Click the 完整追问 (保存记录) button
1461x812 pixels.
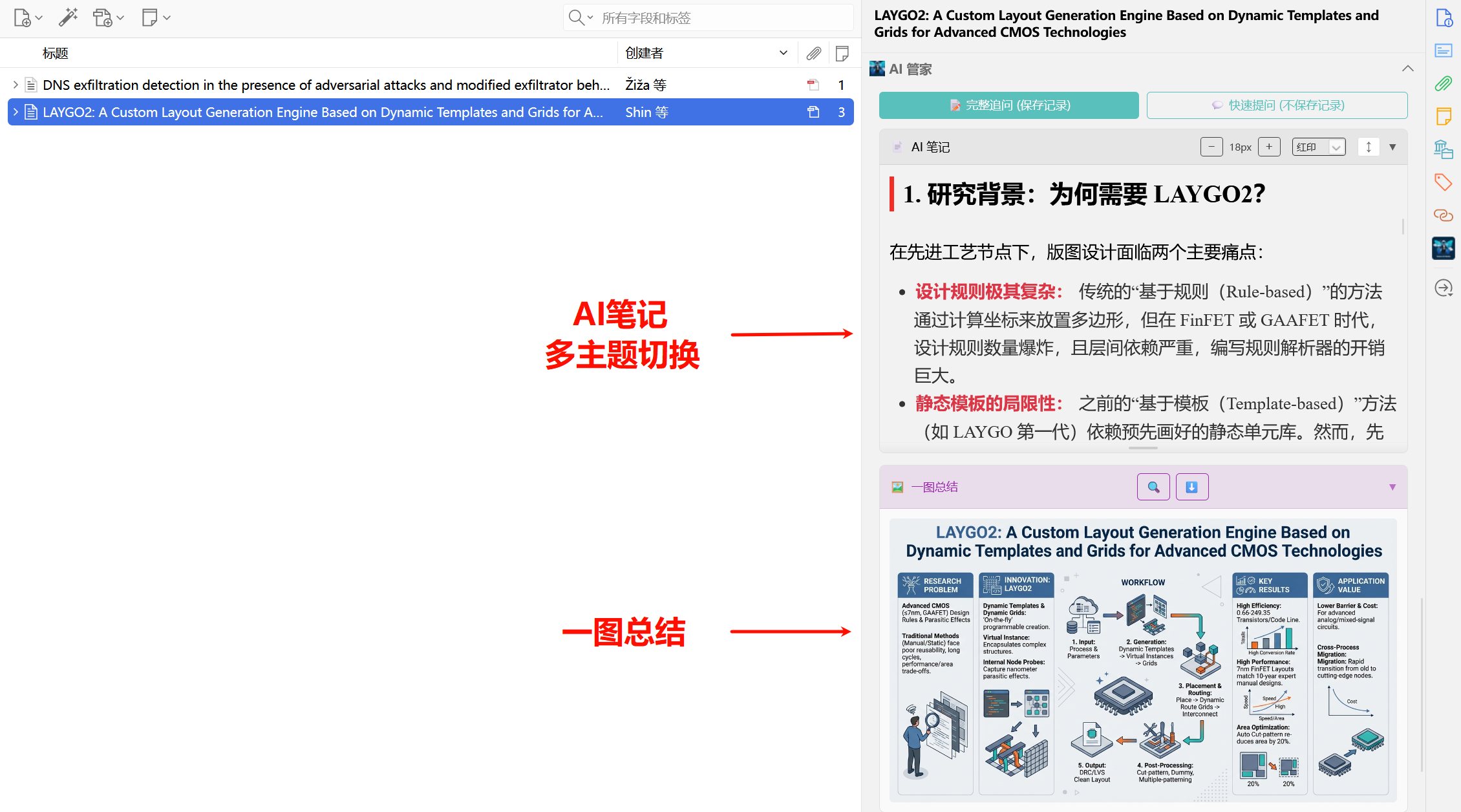click(1008, 105)
